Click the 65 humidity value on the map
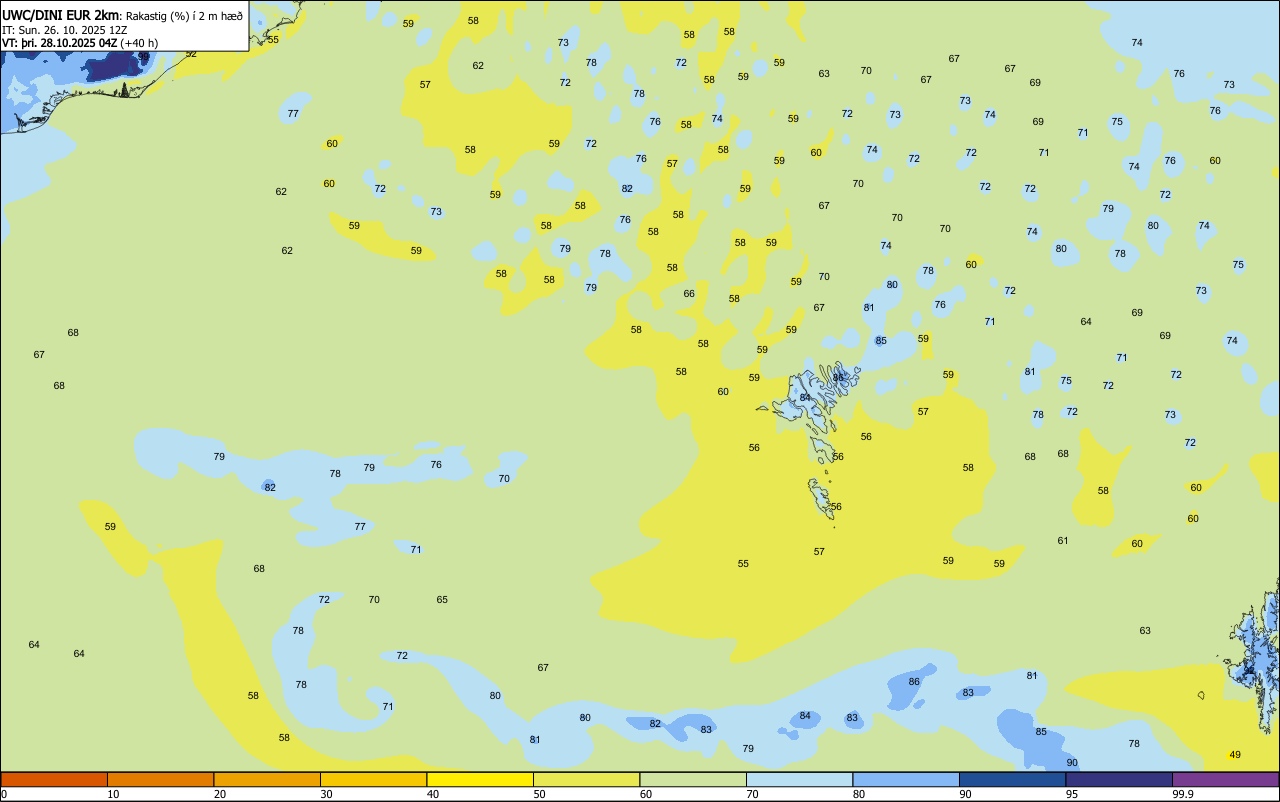The image size is (1280, 802). 442,600
